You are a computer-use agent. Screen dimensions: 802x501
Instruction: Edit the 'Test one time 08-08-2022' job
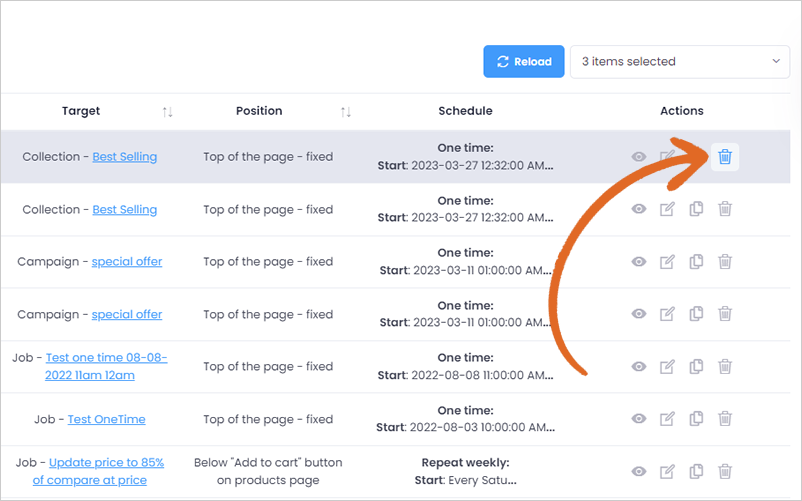tap(667, 367)
